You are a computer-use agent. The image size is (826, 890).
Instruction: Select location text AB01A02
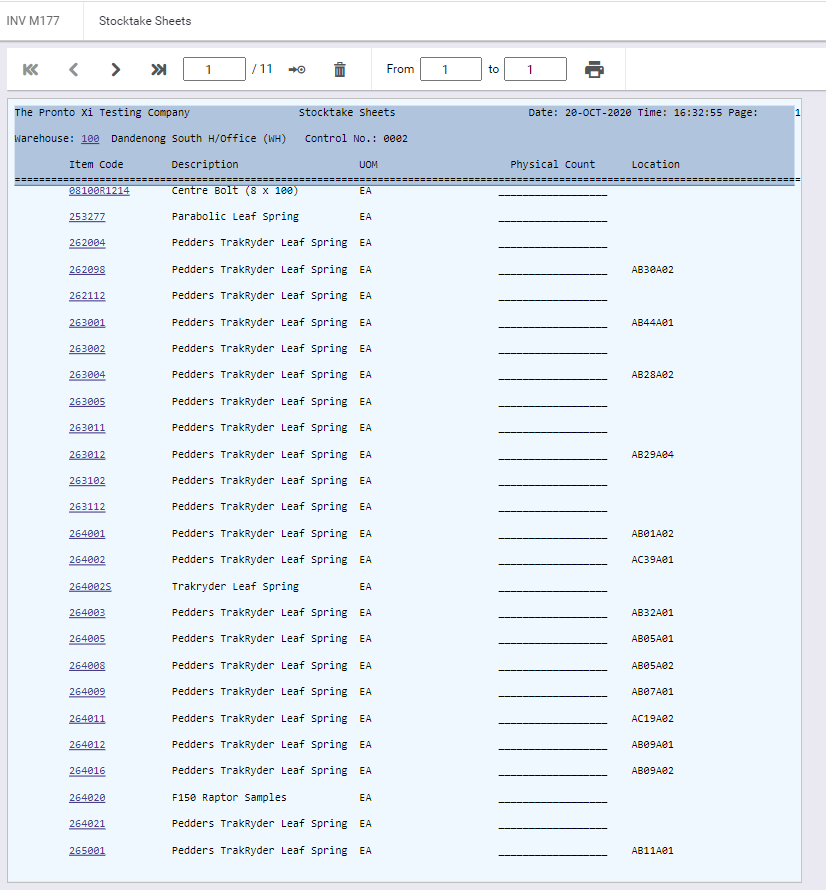click(x=652, y=534)
